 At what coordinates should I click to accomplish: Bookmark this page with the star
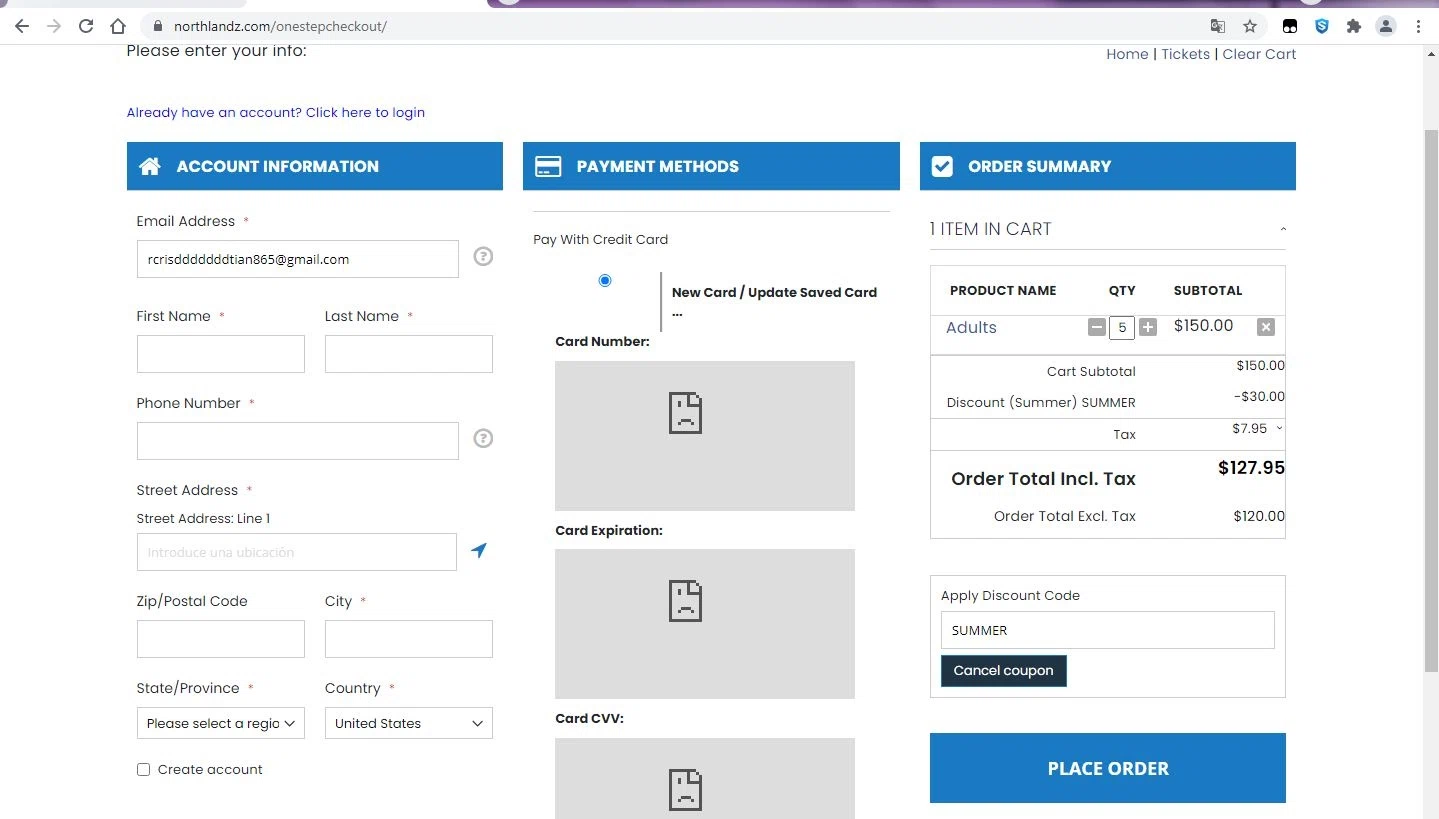(1250, 26)
